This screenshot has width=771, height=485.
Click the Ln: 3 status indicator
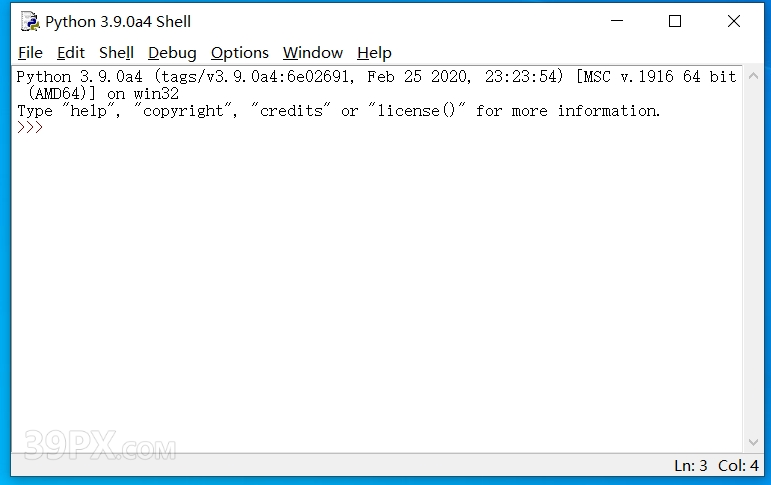[x=690, y=465]
